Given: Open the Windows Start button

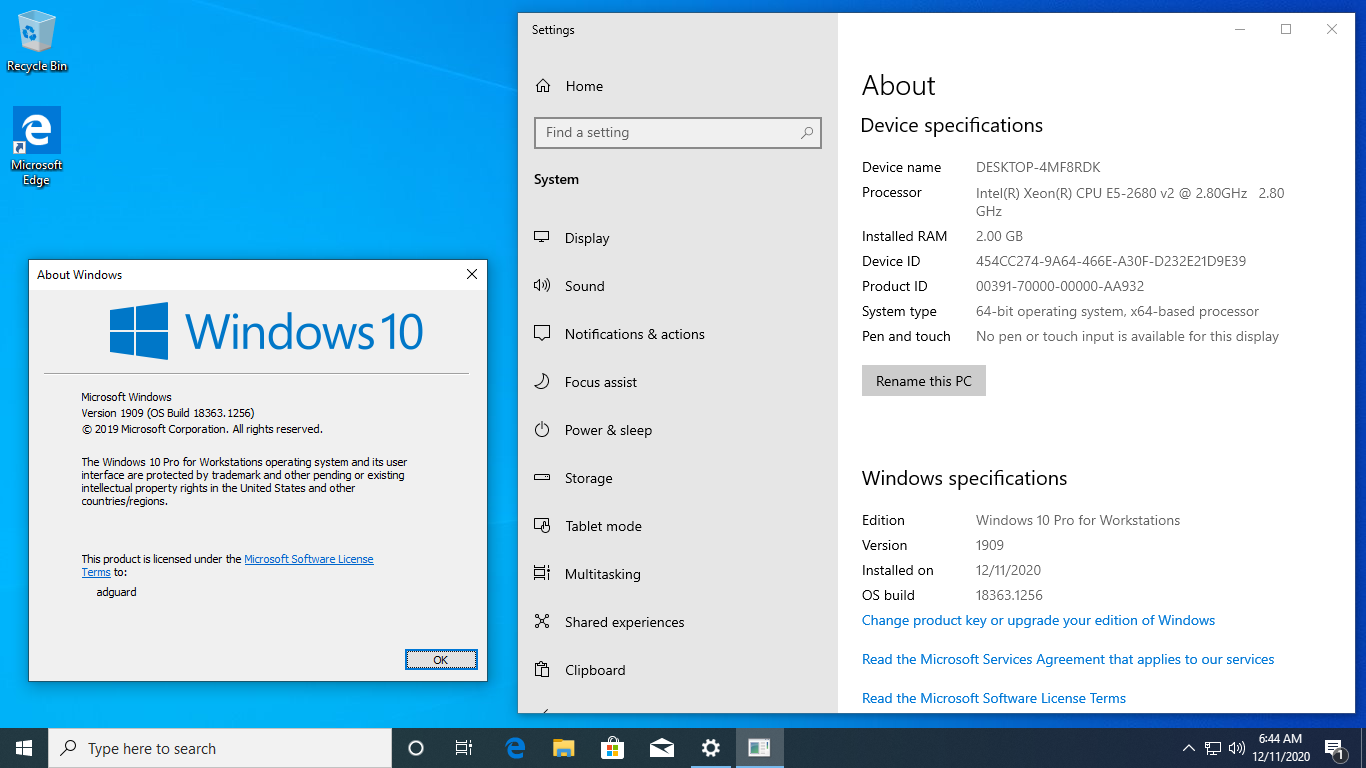Looking at the screenshot, I should click(24, 748).
